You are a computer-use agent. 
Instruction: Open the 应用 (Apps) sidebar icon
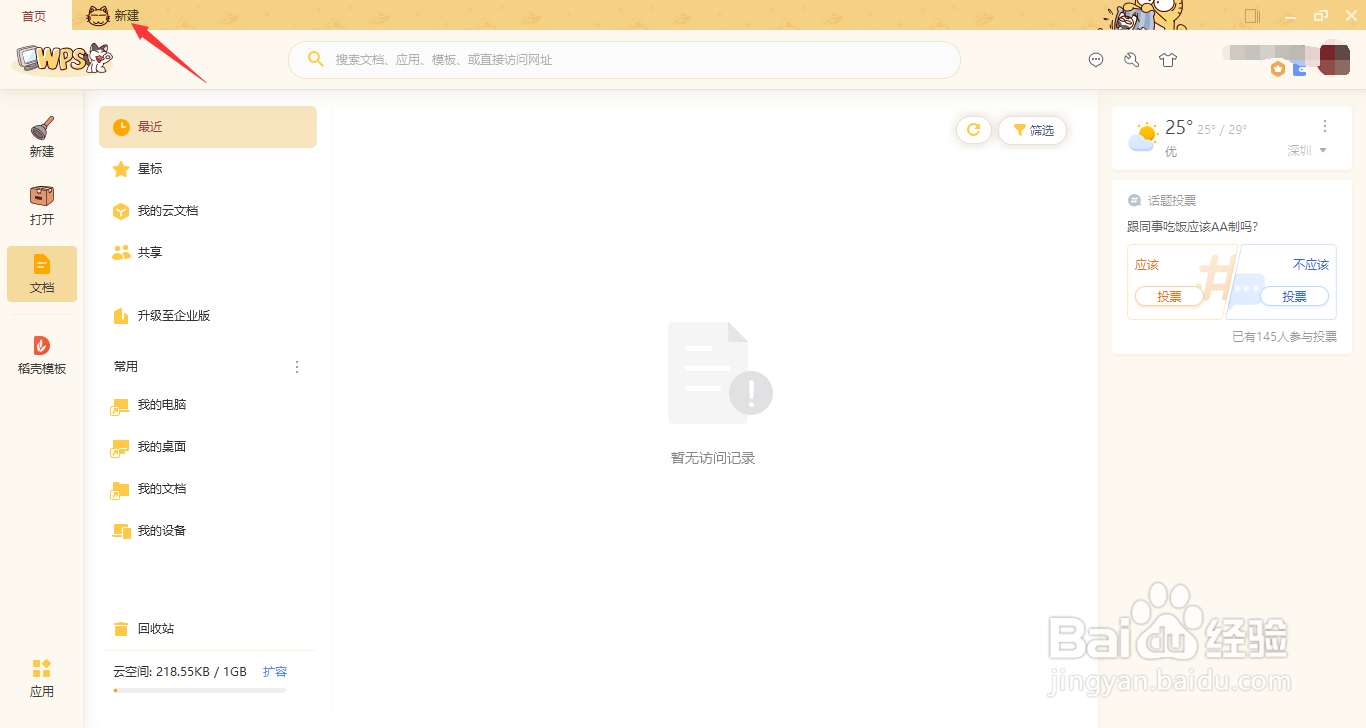pos(41,678)
